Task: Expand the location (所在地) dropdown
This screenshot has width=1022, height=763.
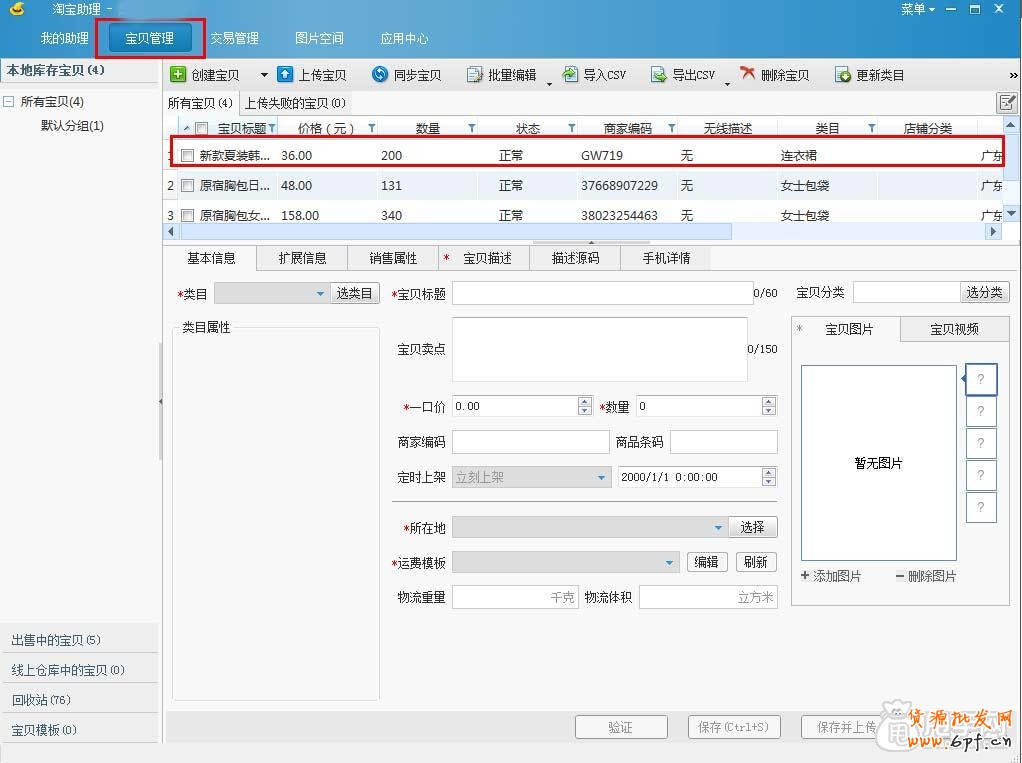Action: point(718,527)
